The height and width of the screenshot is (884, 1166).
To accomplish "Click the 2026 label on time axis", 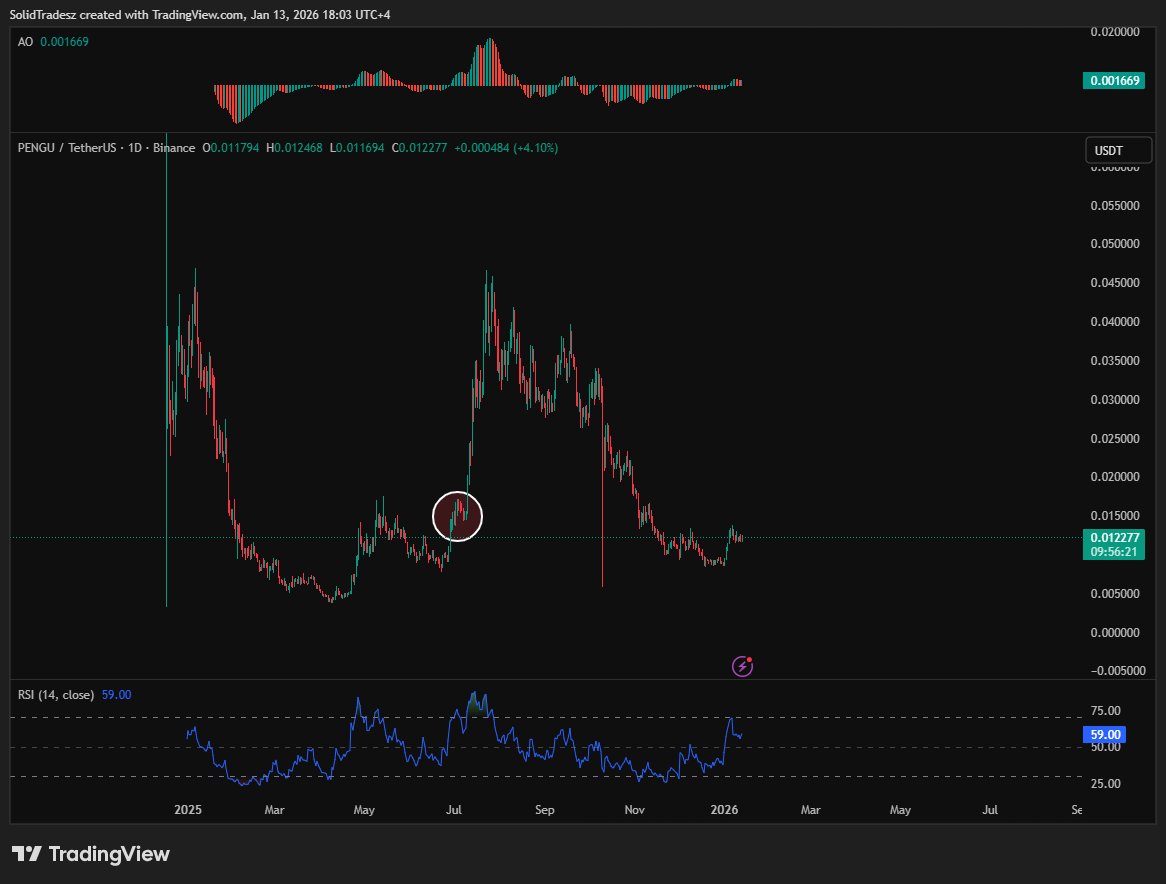I will 724,810.
